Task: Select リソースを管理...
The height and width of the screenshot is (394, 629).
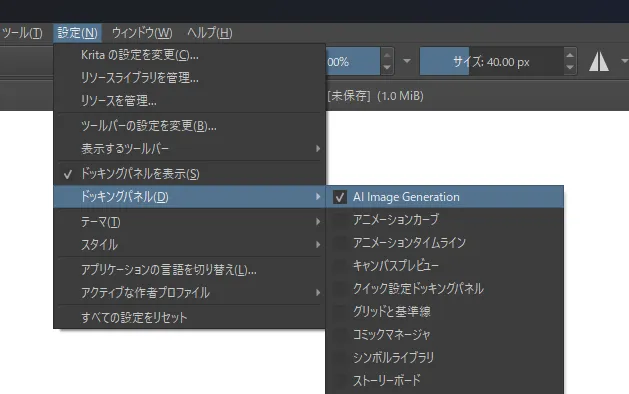Action: click(189, 100)
